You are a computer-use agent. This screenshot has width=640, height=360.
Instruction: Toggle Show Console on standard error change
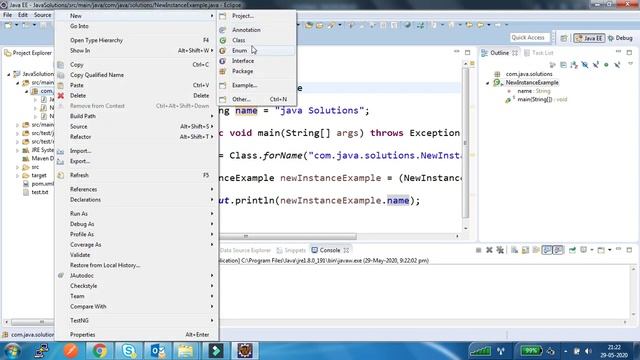pos(558,250)
